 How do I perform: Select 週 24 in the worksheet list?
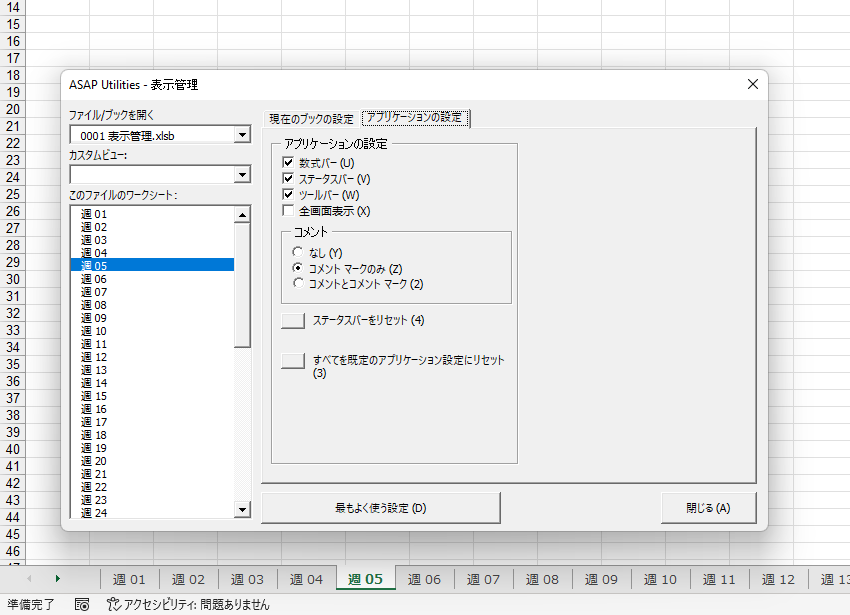pyautogui.click(x=152, y=512)
